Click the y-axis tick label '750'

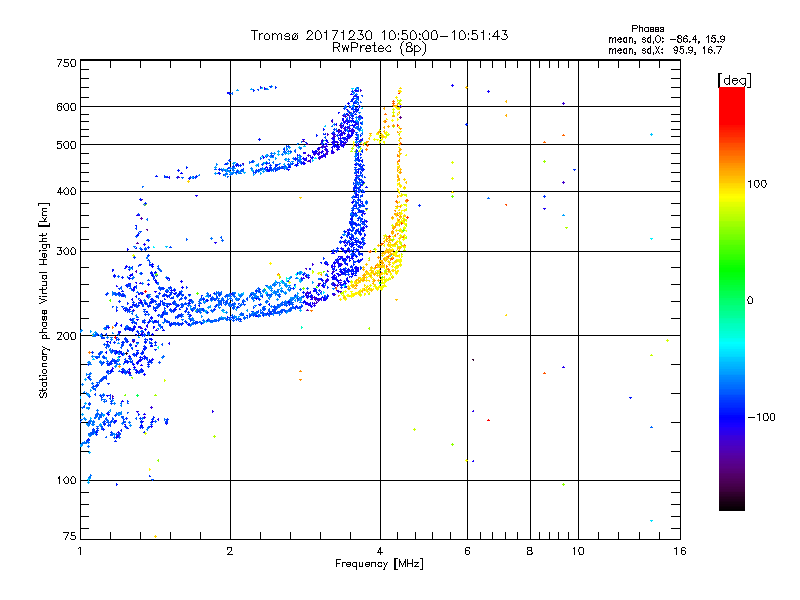pyautogui.click(x=66, y=63)
